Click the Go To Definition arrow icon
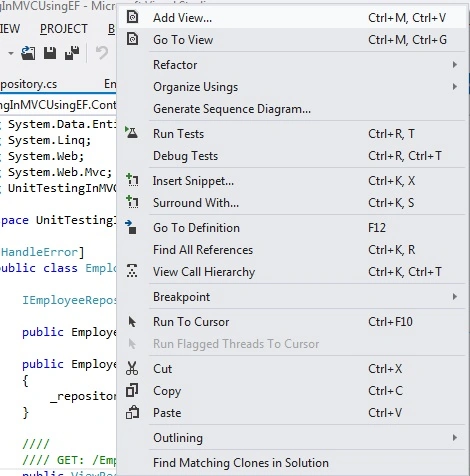Image resolution: width=470 pixels, height=476 pixels. click(x=131, y=227)
